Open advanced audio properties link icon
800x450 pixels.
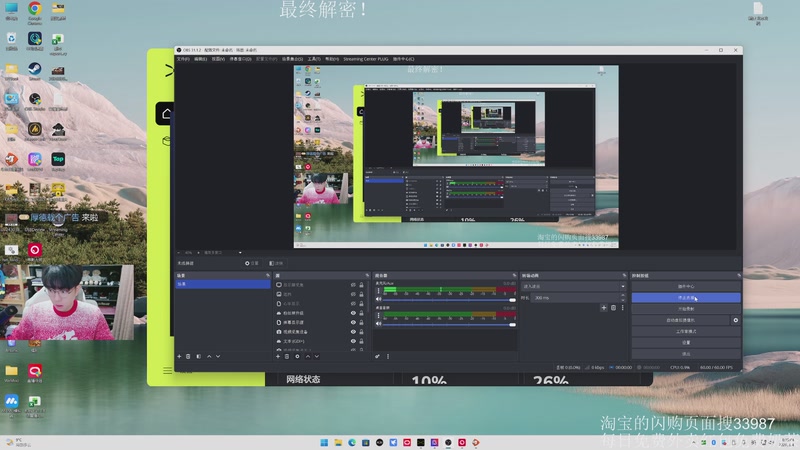tap(378, 356)
